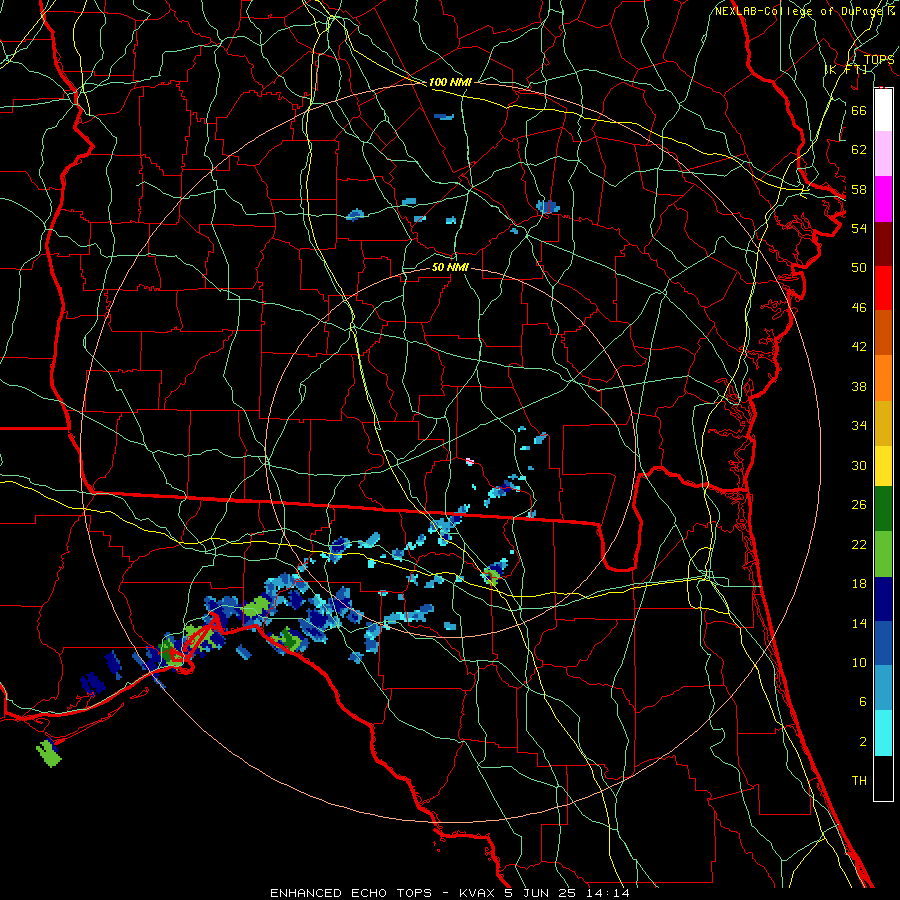This screenshot has width=900, height=900.
Task: Click the "TOPS" legend heading
Action: click(879, 60)
